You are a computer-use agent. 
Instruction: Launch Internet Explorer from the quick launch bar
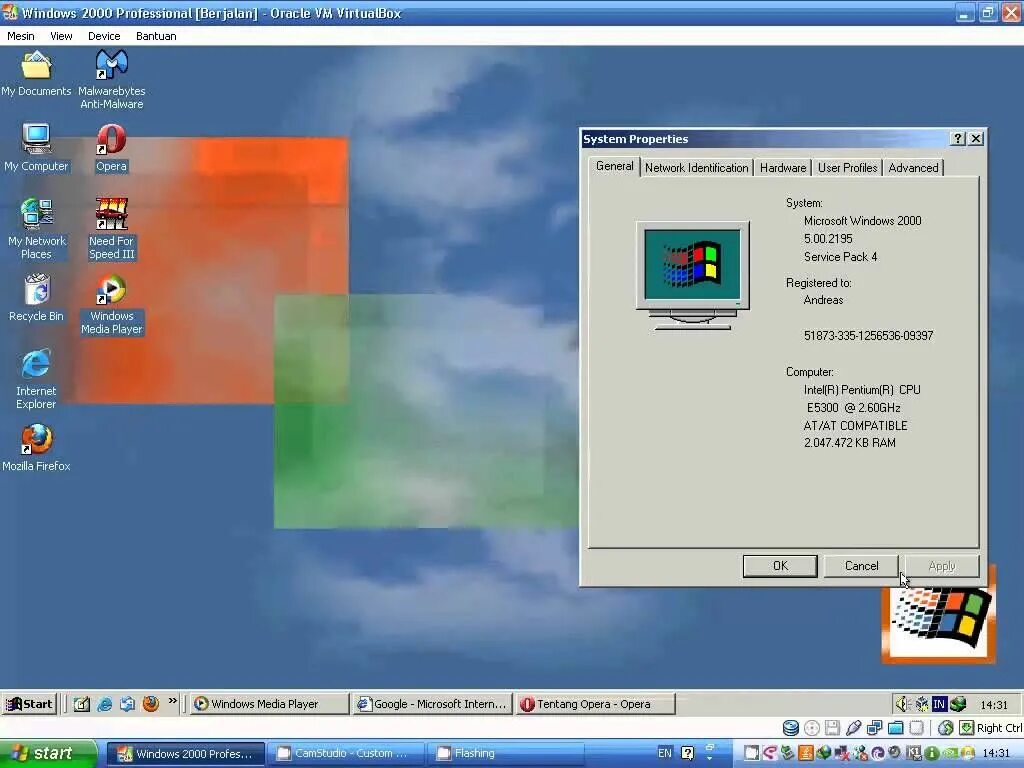click(105, 704)
